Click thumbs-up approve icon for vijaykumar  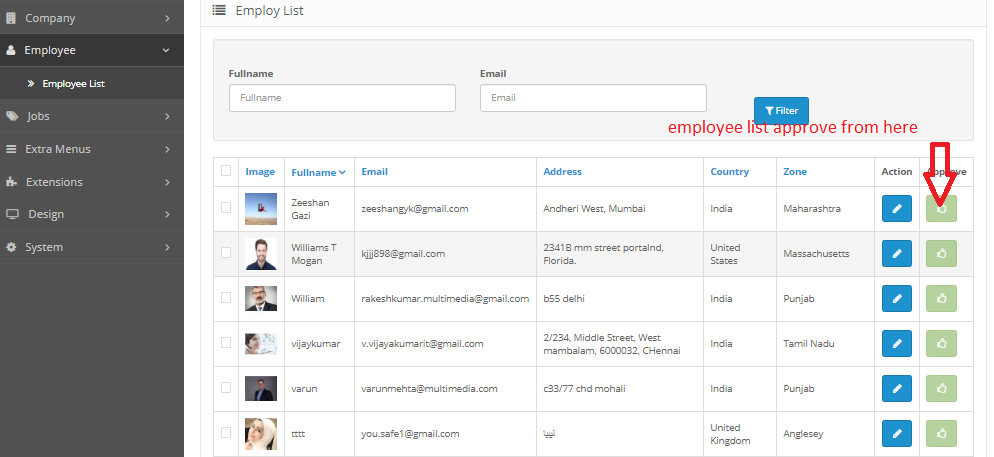[941, 343]
